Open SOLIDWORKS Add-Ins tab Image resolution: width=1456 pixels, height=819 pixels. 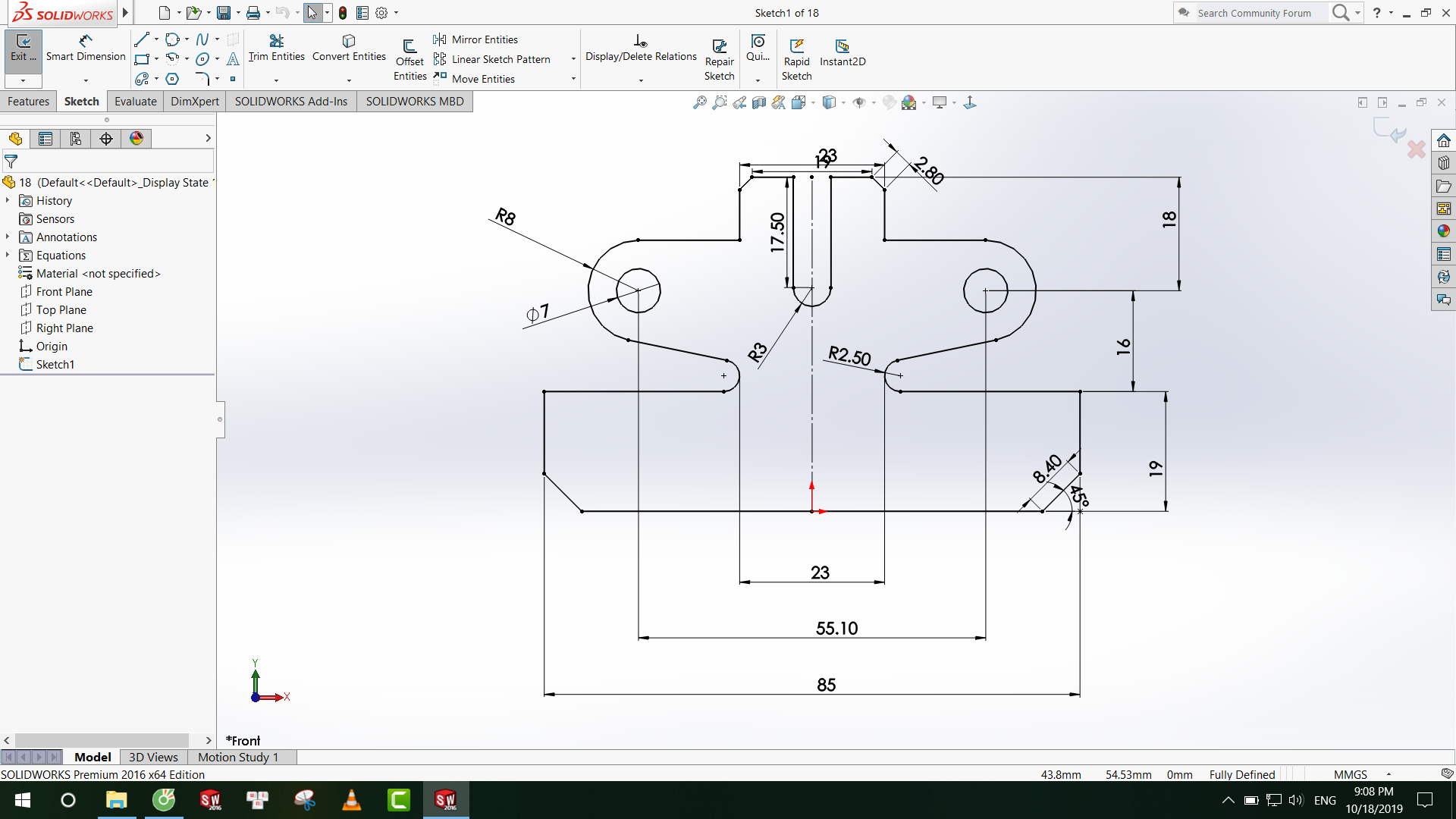[x=291, y=102]
